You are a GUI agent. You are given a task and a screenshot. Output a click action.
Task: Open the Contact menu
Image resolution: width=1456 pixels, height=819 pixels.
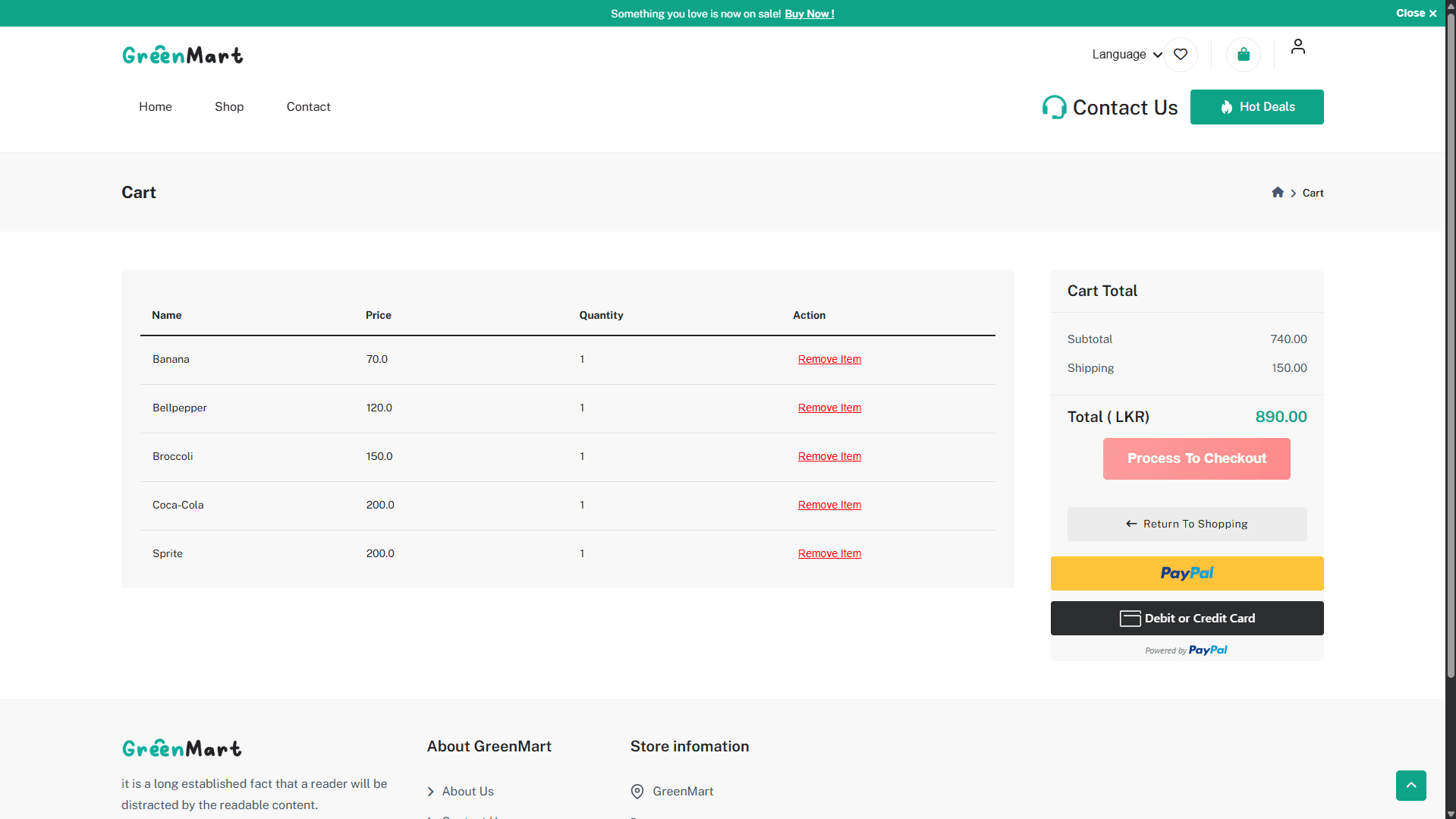click(x=307, y=106)
